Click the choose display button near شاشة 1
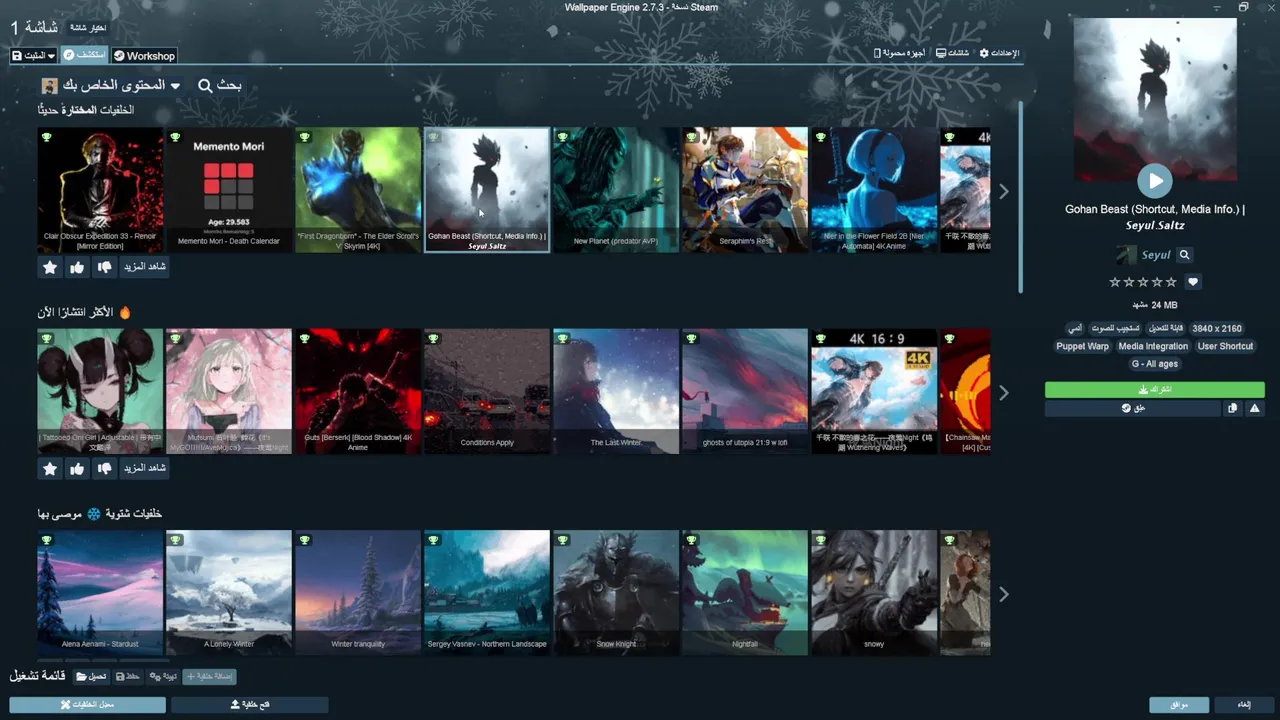Screen dimensions: 1280x720 click(x=88, y=28)
